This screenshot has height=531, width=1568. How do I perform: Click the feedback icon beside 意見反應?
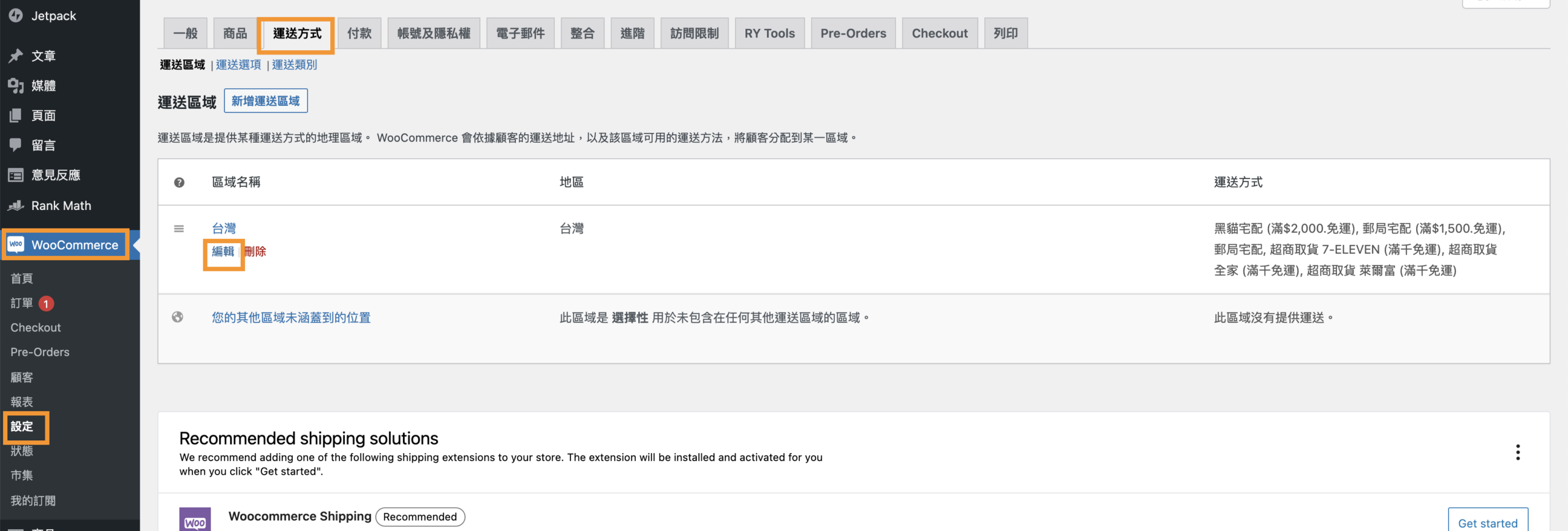[16, 175]
